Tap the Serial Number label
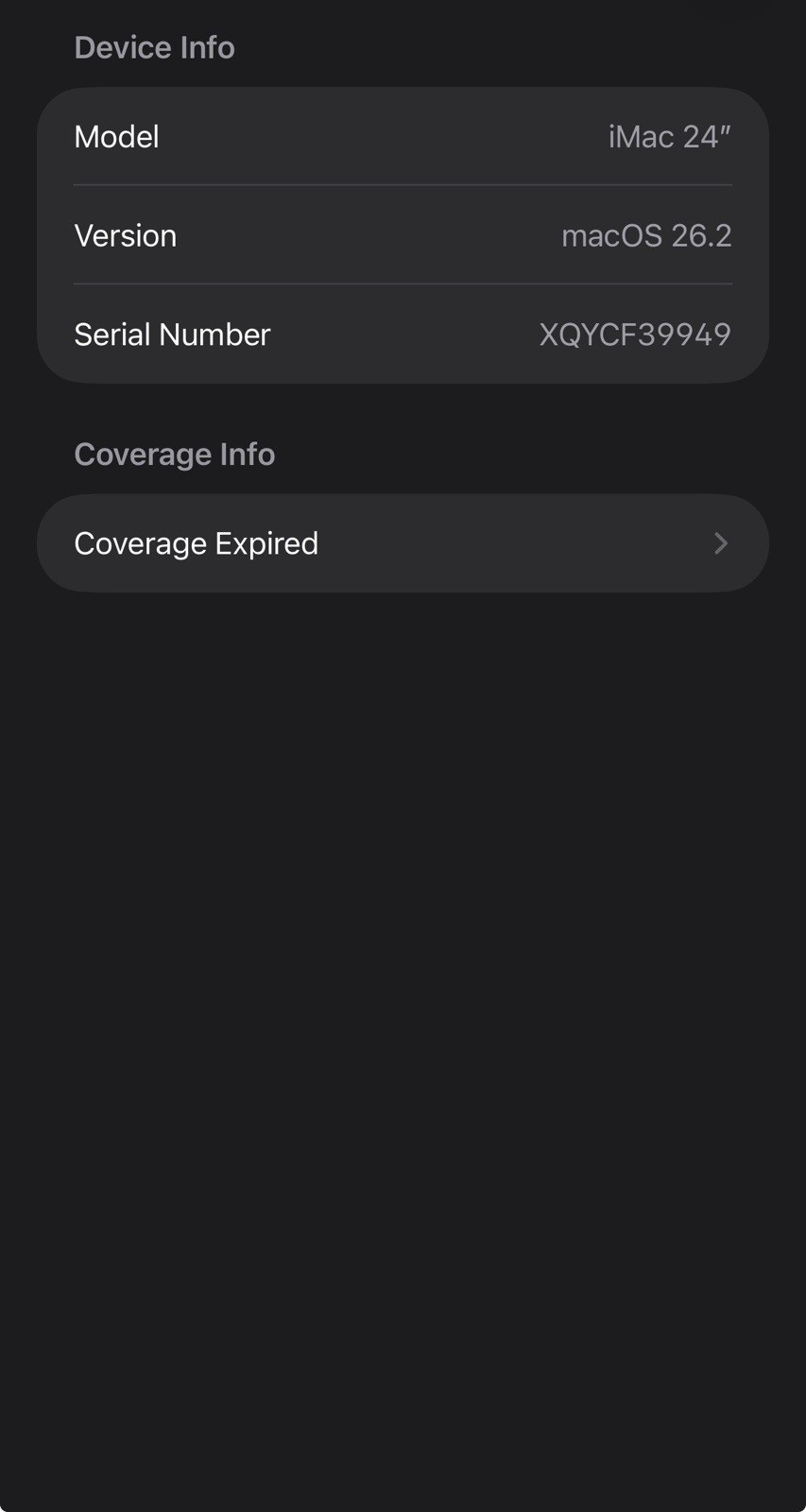Image resolution: width=806 pixels, height=1512 pixels. pyautogui.click(x=172, y=335)
